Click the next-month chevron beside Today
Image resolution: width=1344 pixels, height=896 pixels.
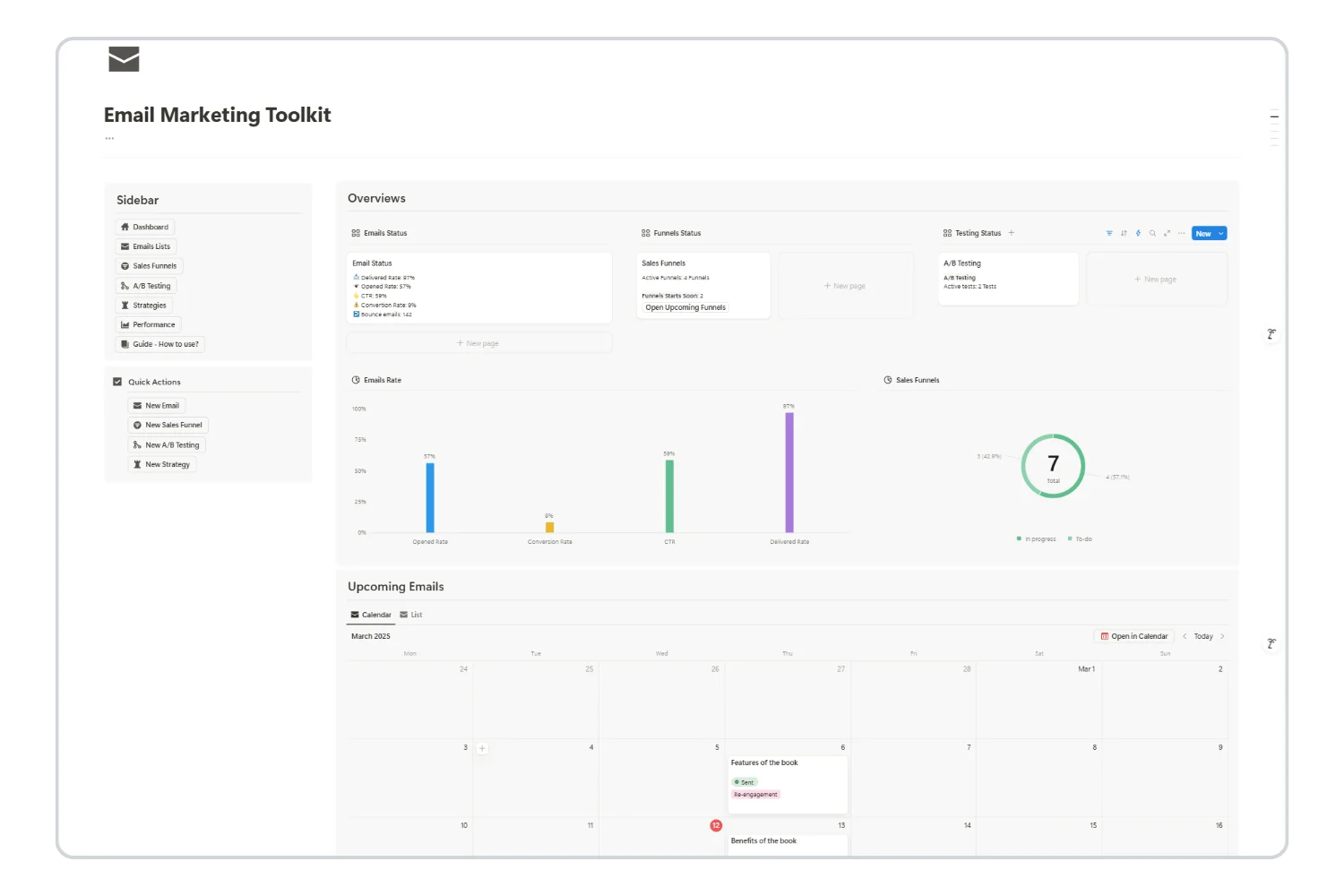(1223, 636)
